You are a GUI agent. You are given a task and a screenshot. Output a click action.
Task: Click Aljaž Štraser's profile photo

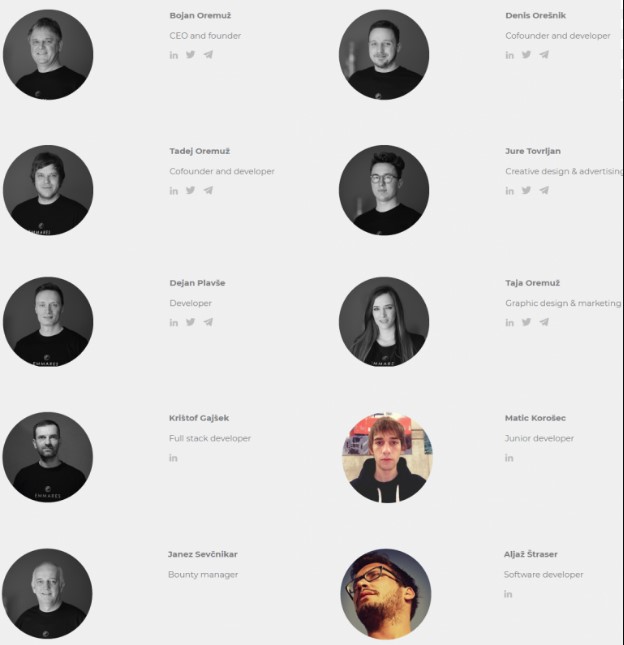[386, 594]
